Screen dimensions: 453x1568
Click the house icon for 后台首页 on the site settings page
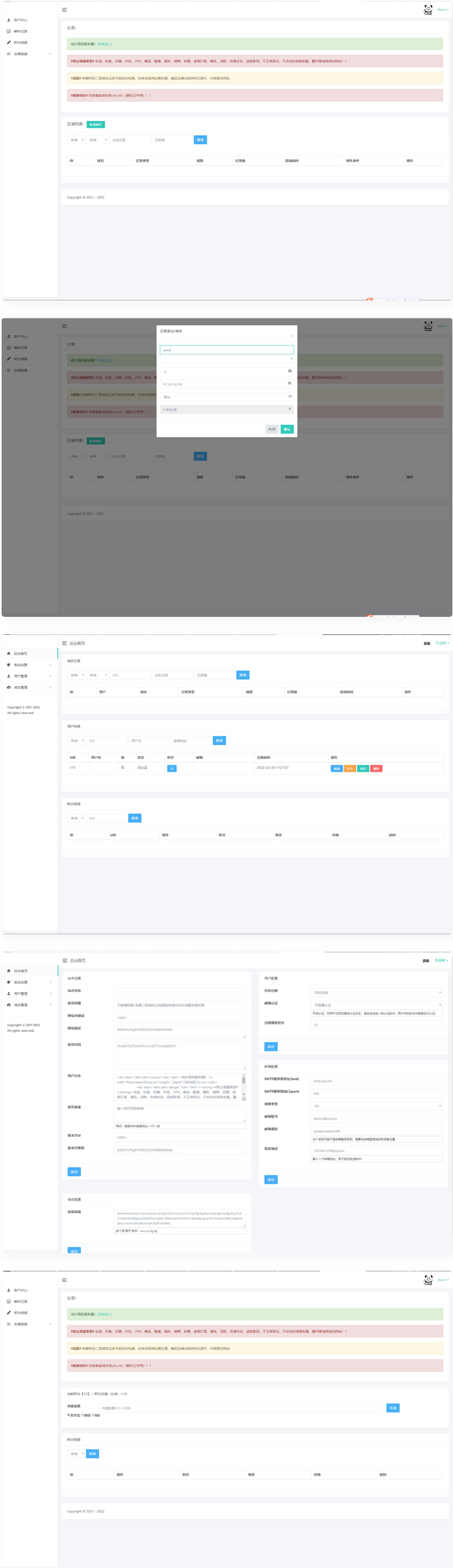tap(8, 971)
